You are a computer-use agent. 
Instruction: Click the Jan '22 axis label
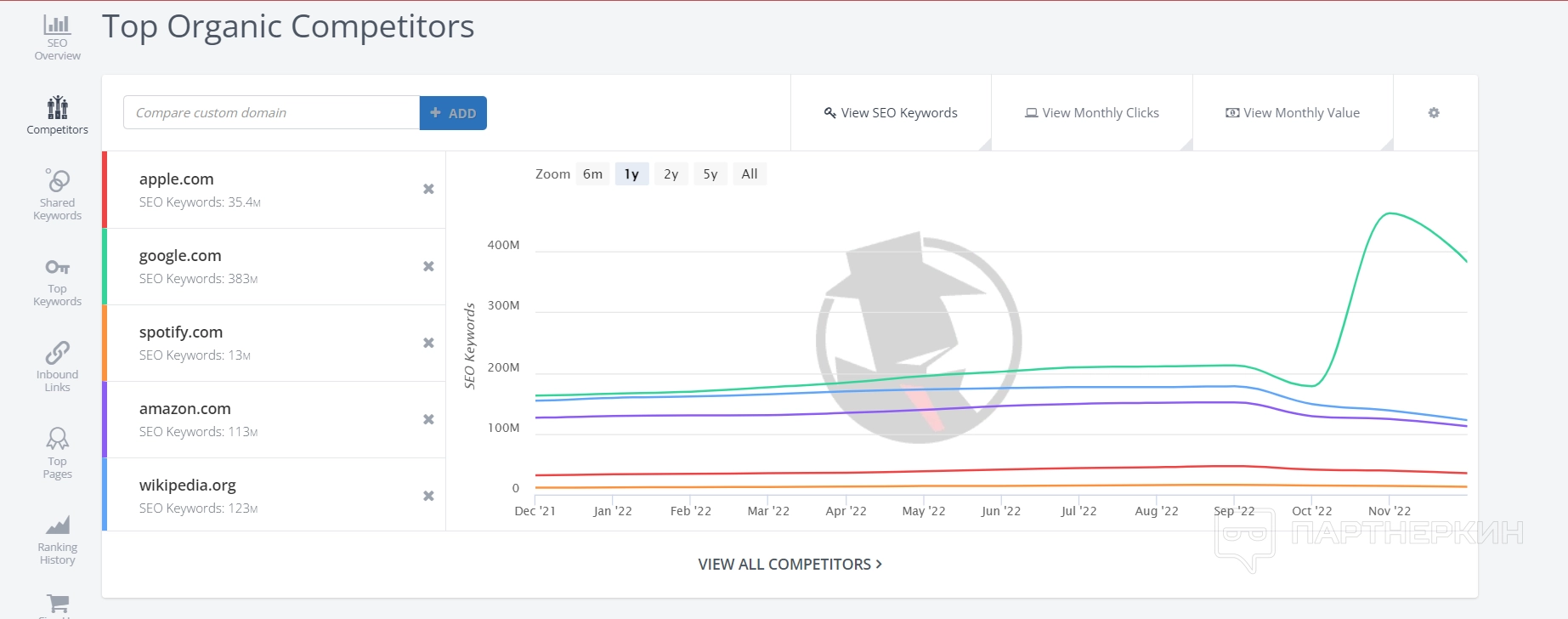(x=613, y=511)
